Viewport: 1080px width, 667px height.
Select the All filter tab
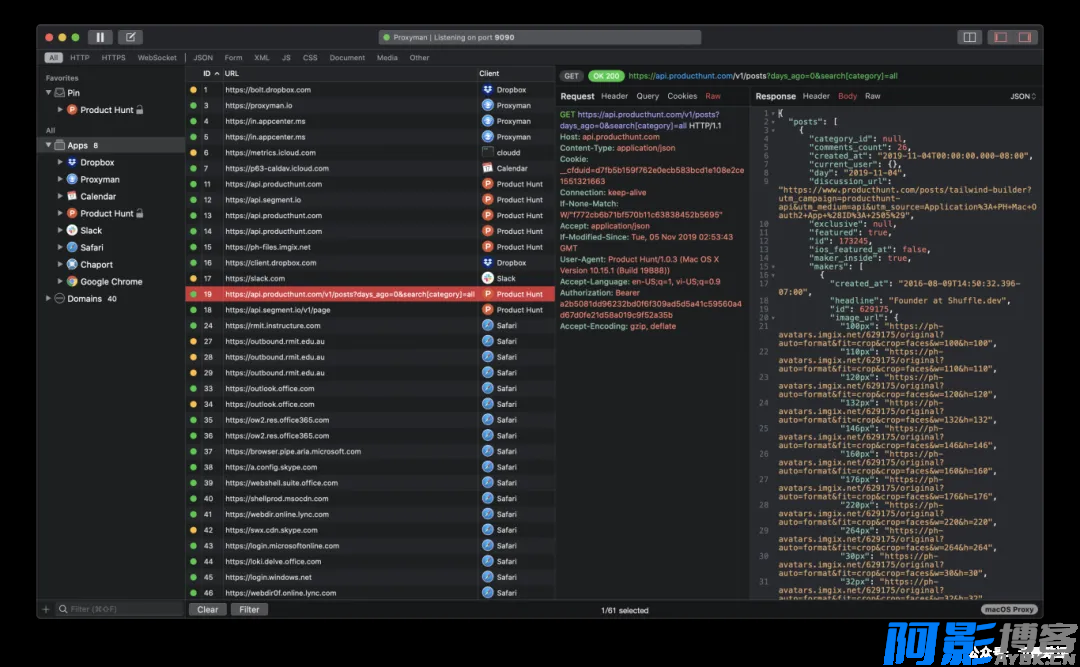54,58
